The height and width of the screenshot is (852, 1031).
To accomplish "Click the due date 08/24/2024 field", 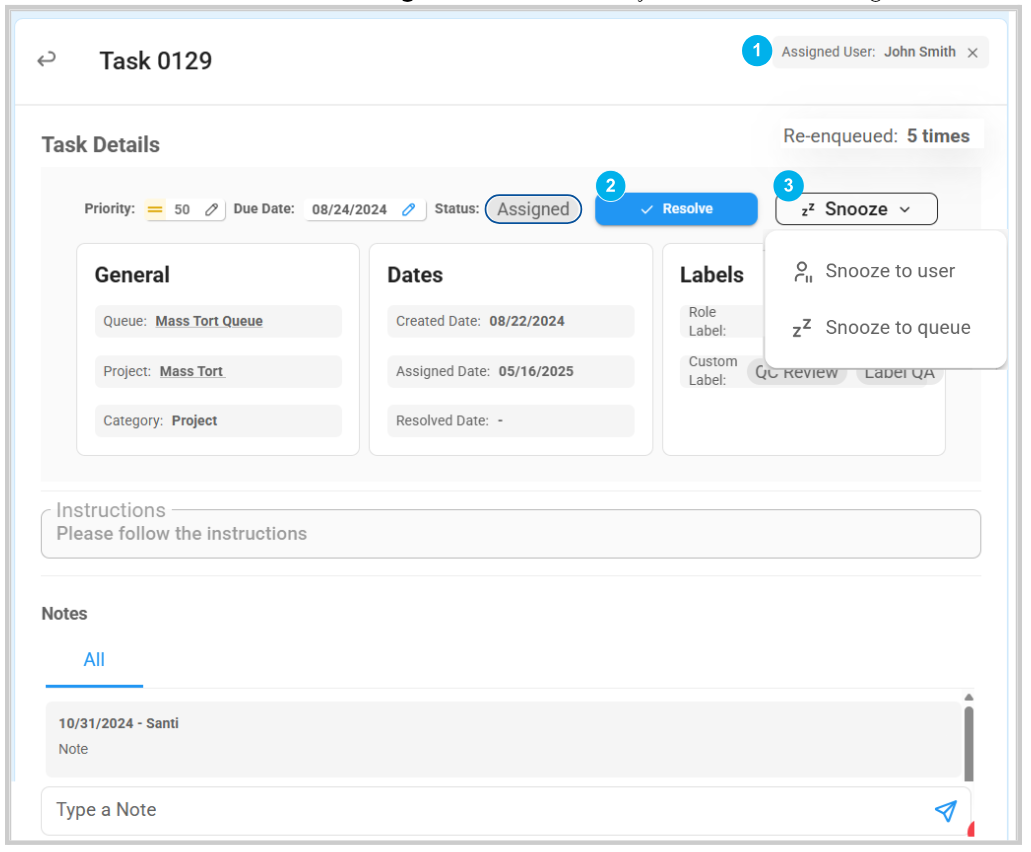I will pos(349,210).
